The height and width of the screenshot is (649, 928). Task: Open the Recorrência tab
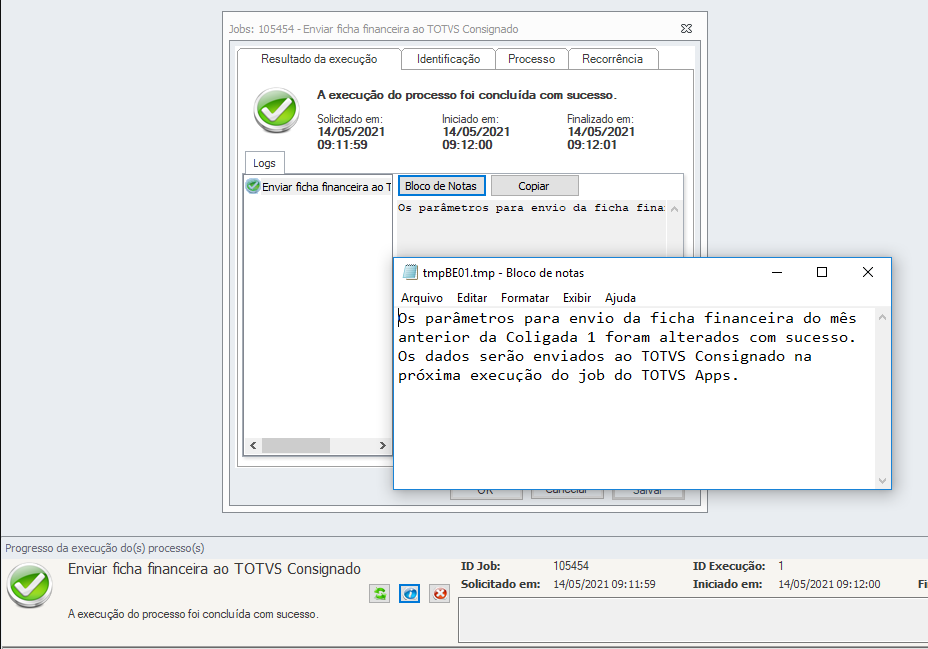(612, 59)
